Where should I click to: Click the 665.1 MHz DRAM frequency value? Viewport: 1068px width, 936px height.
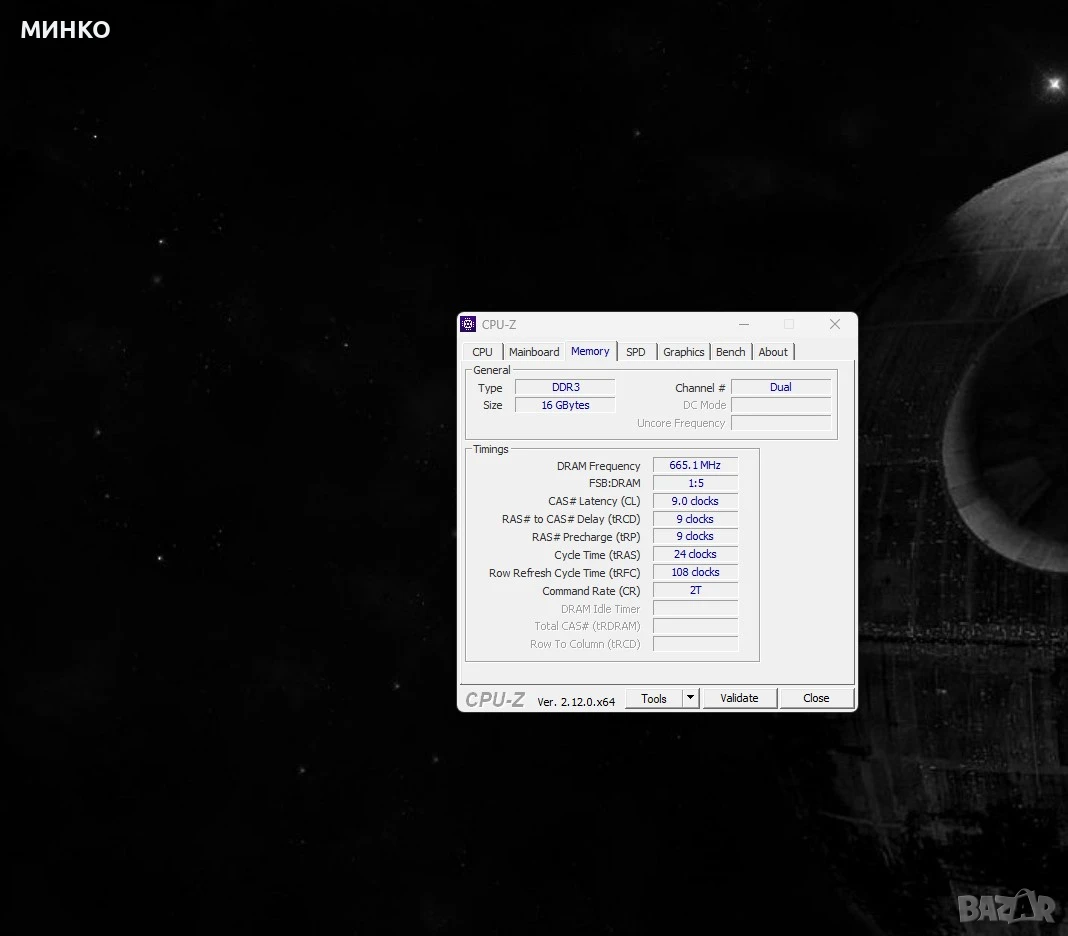pos(695,465)
